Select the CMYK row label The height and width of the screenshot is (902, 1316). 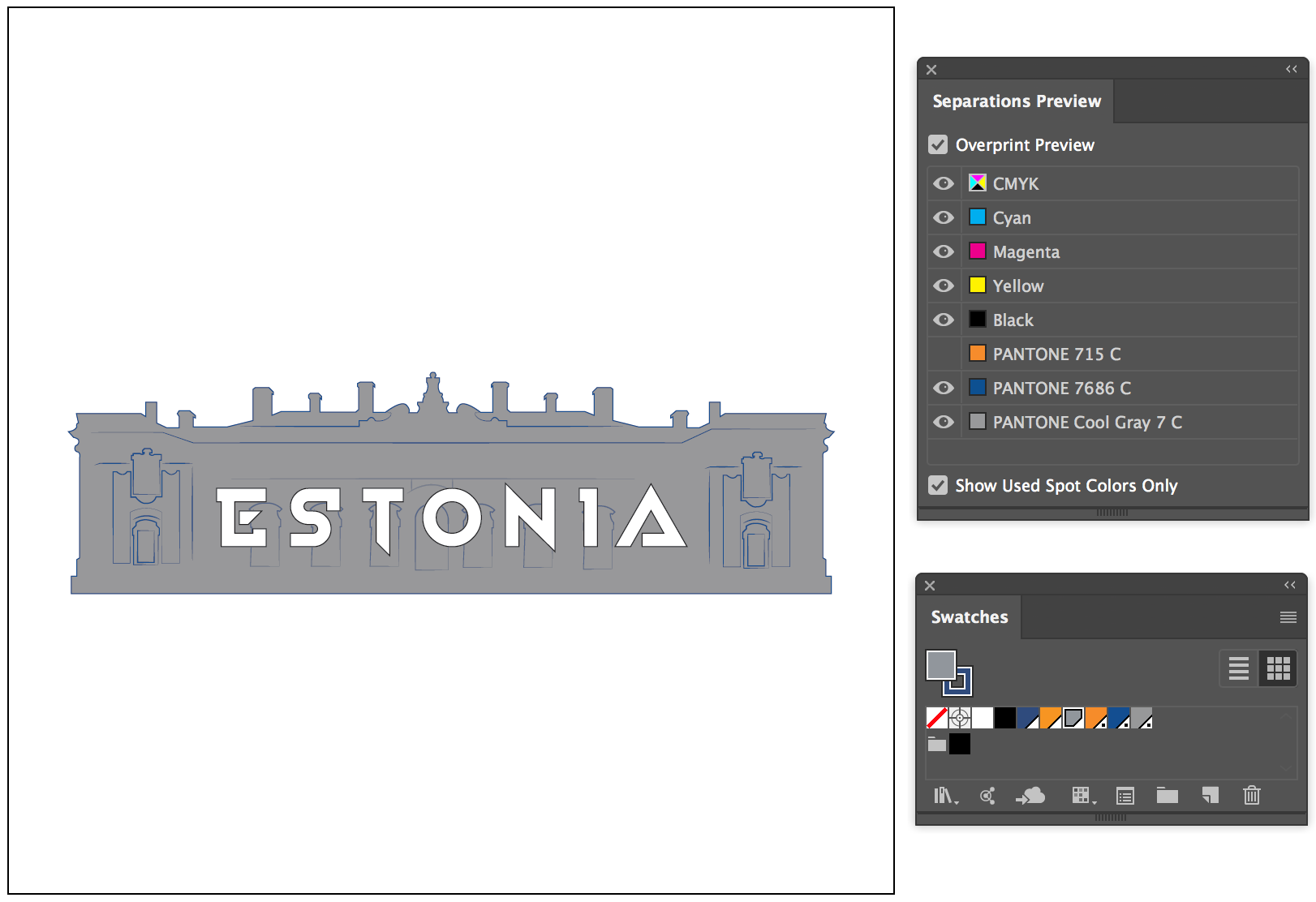pos(1016,184)
